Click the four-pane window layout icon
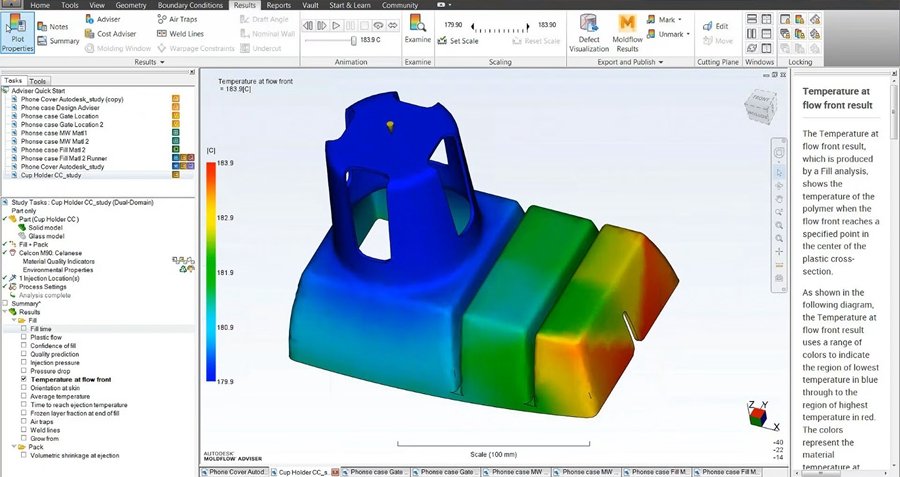 click(x=766, y=19)
